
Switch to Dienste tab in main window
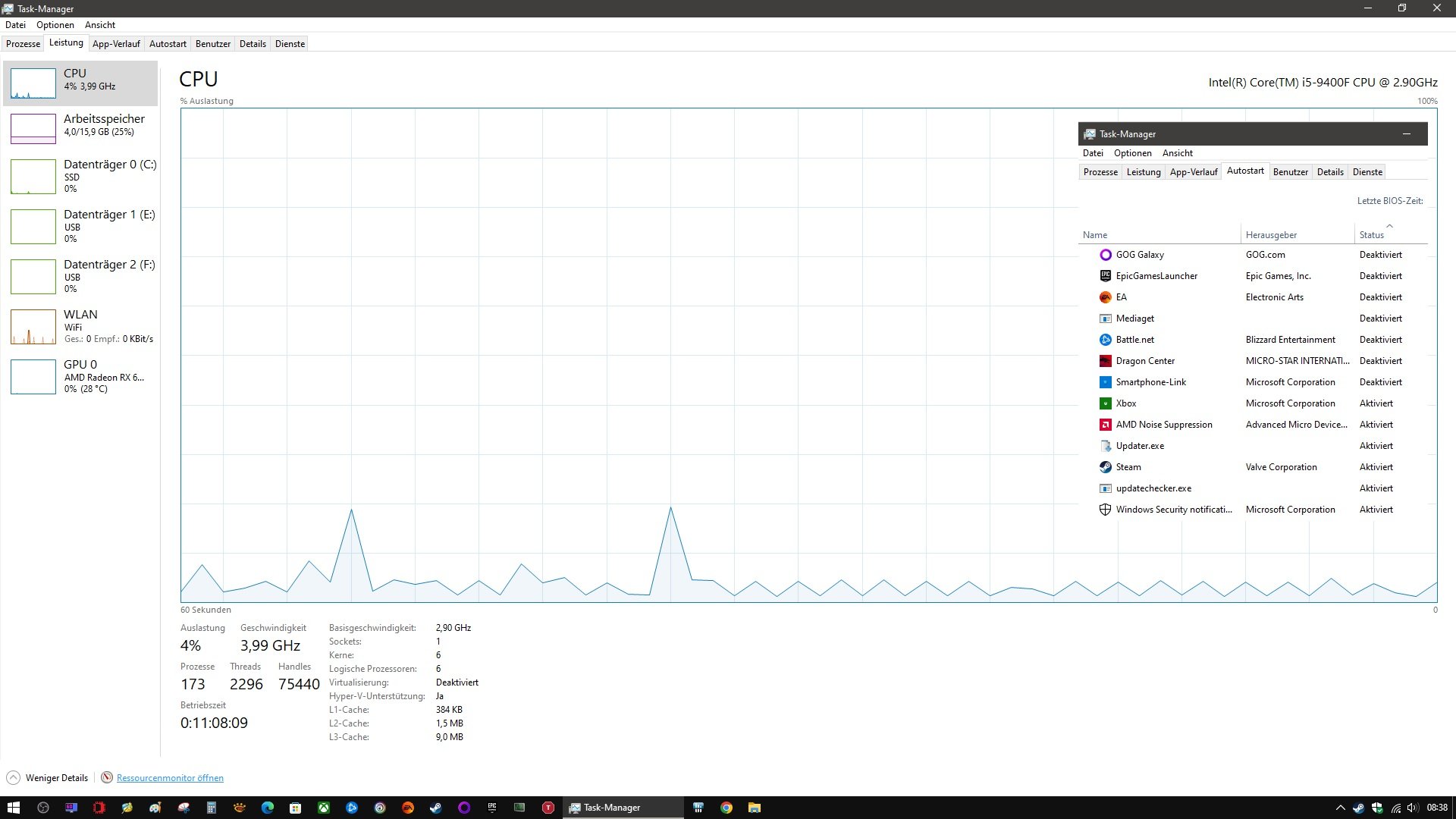290,44
